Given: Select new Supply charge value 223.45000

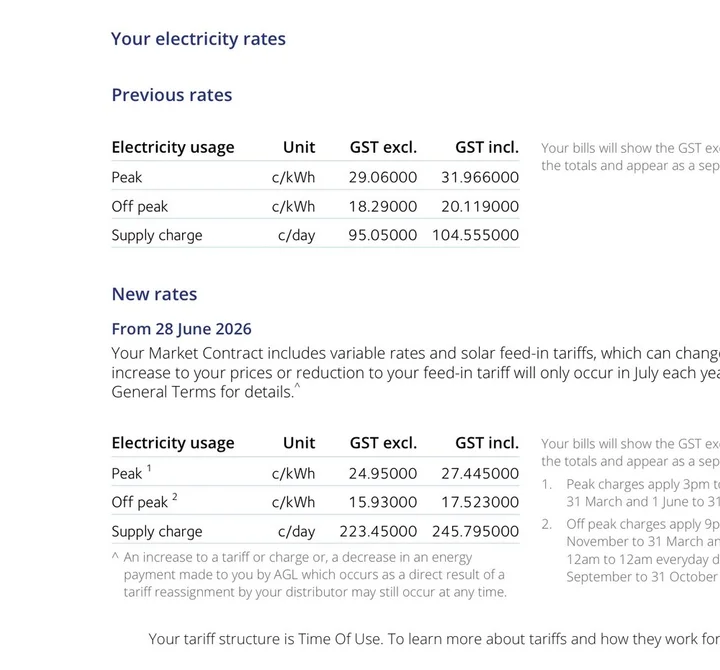Looking at the screenshot, I should pos(378,531).
